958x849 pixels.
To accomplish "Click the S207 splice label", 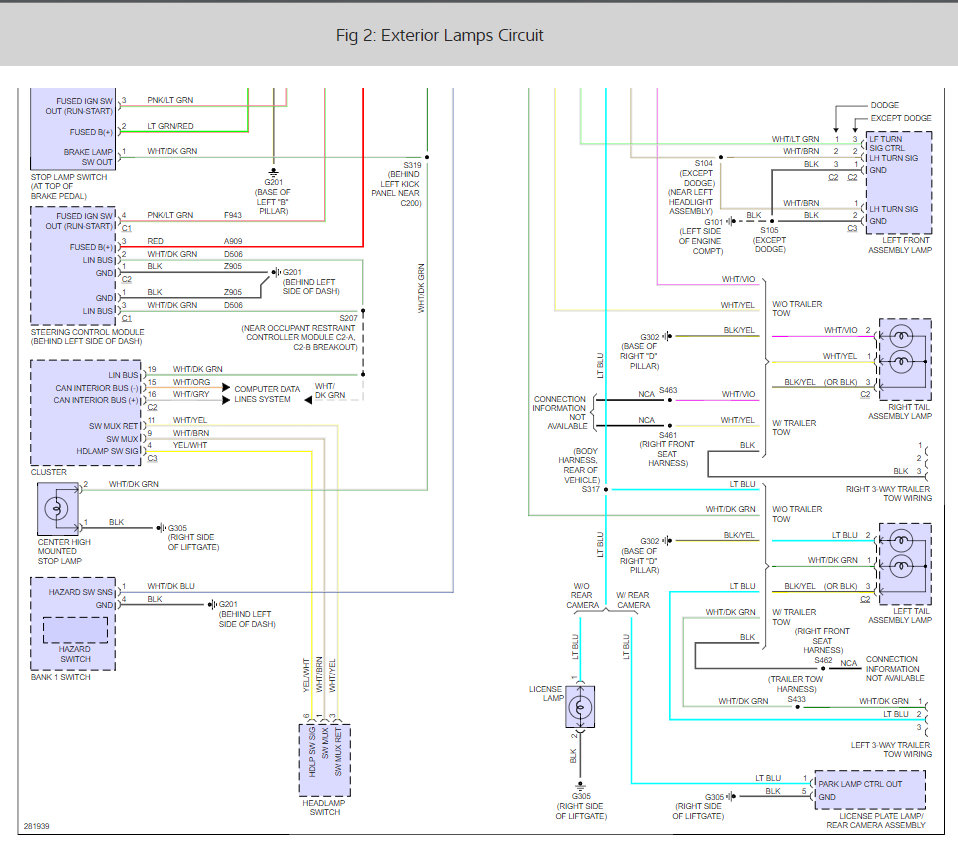I will click(x=349, y=318).
